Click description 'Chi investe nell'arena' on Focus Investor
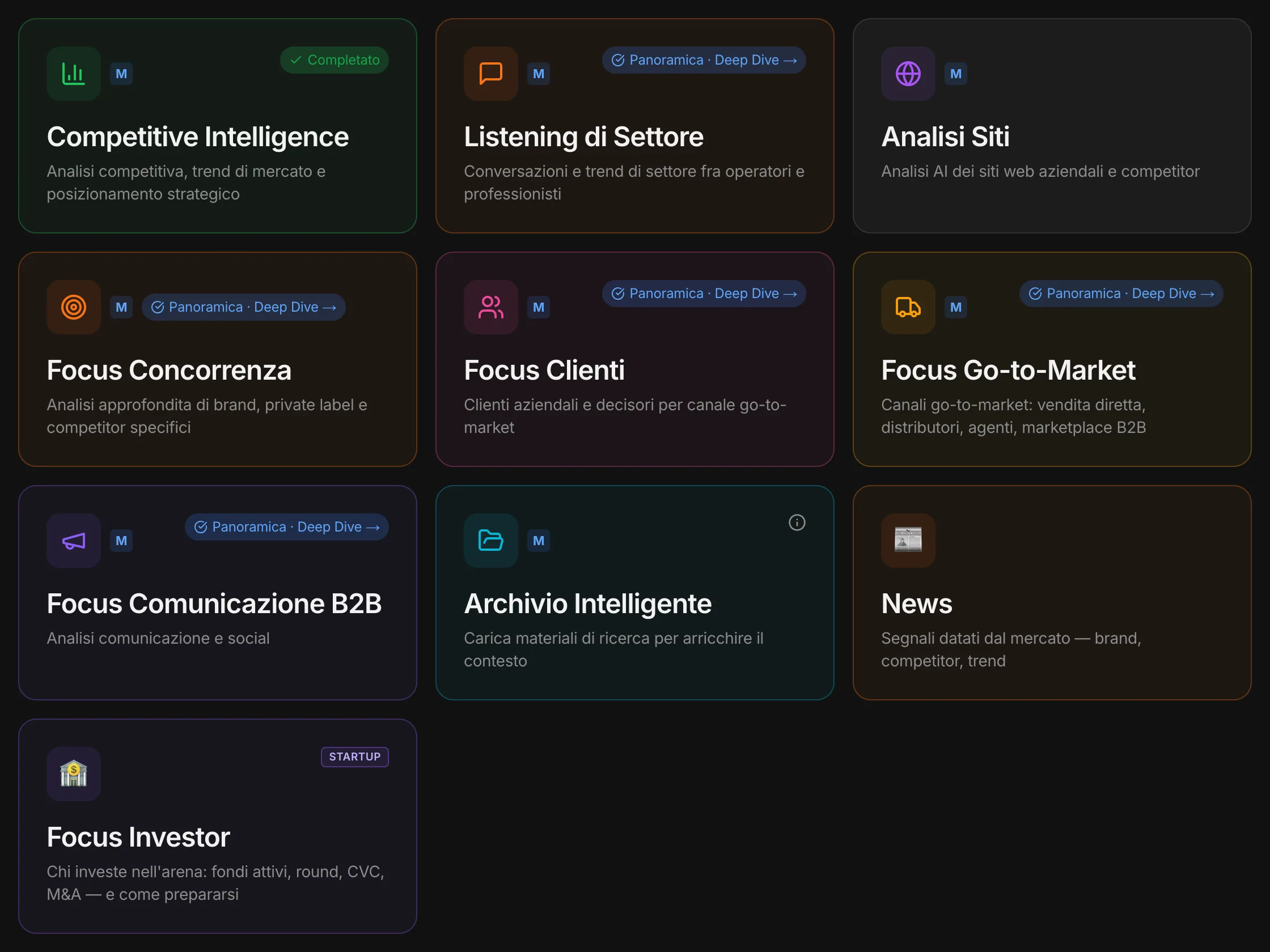Image resolution: width=1270 pixels, height=952 pixels. pyautogui.click(x=215, y=883)
